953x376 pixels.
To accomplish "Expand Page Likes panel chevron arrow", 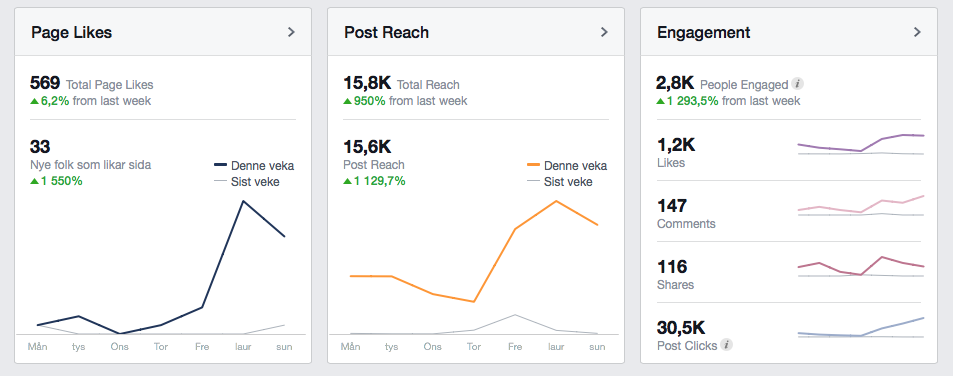I will (x=291, y=32).
